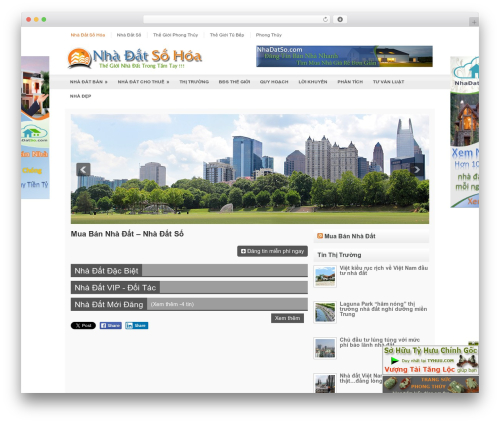This screenshot has width=500, height=423.
Task: Click the left side house banner ad
Action: point(35,128)
